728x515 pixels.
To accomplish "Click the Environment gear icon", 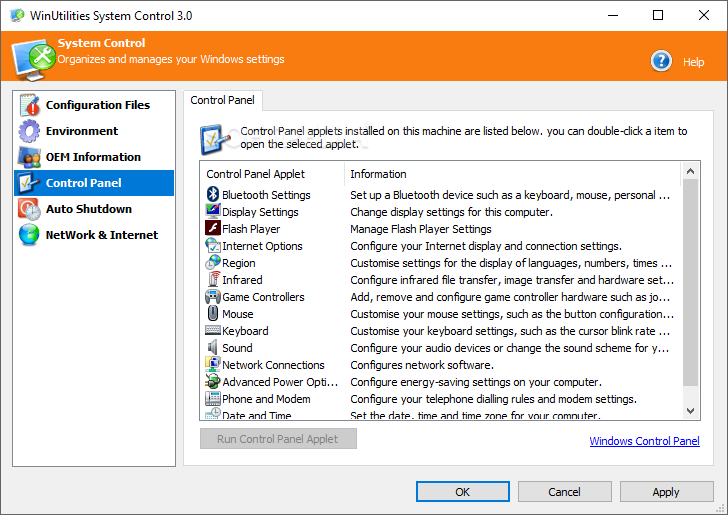I will [29, 131].
